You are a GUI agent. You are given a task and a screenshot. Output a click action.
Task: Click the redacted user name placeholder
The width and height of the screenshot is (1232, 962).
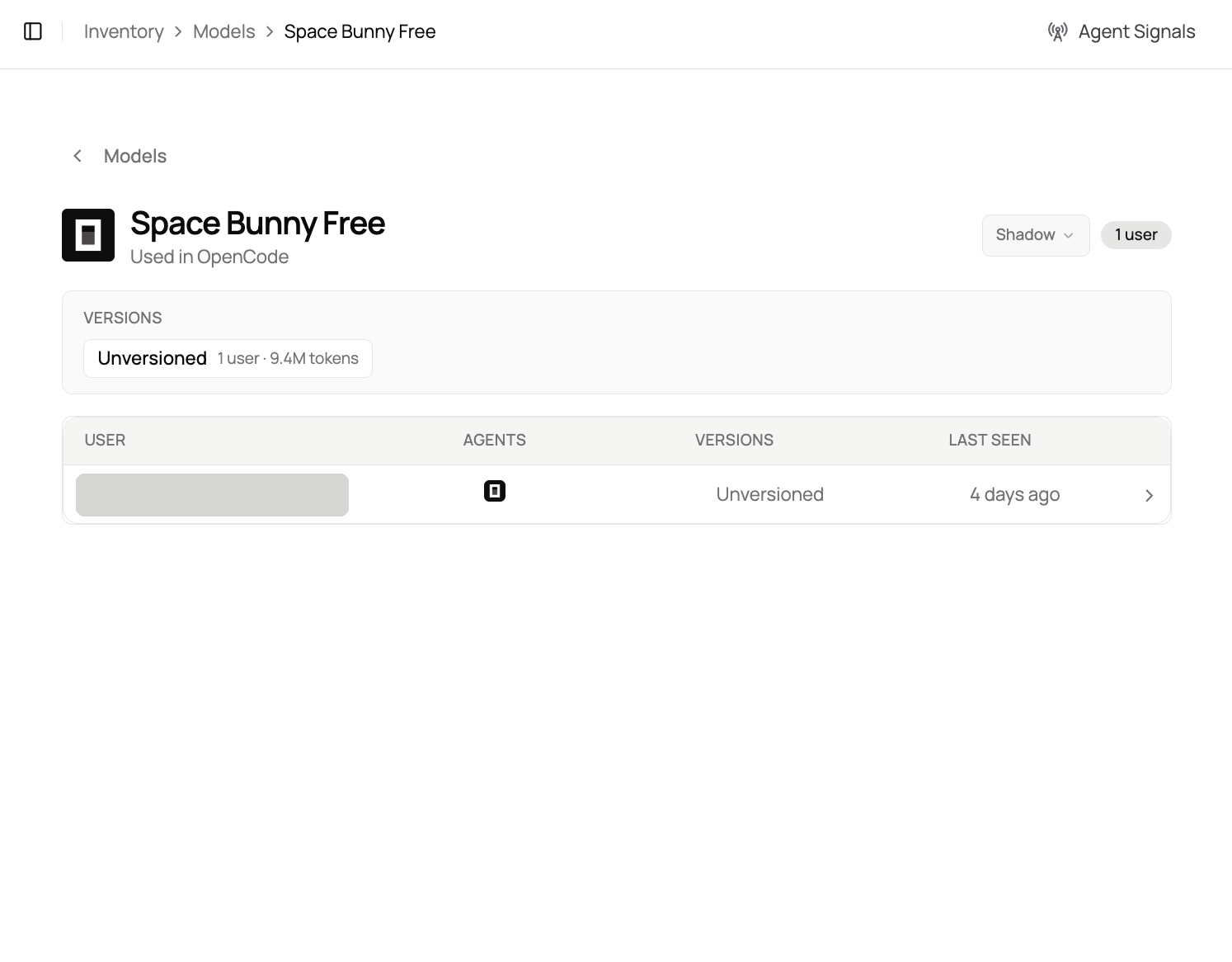pyautogui.click(x=212, y=495)
